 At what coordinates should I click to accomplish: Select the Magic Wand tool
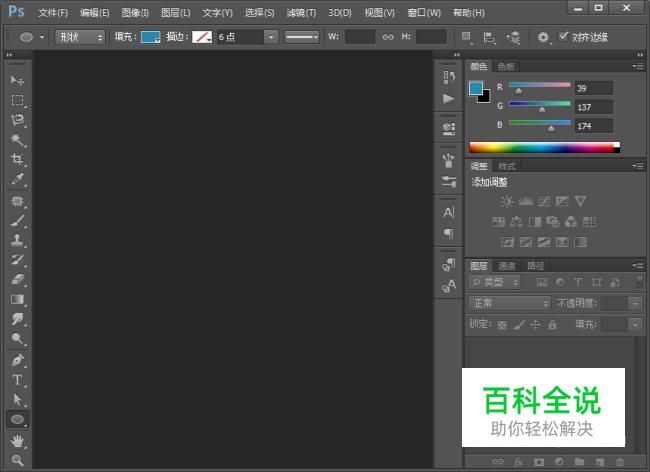(17, 139)
